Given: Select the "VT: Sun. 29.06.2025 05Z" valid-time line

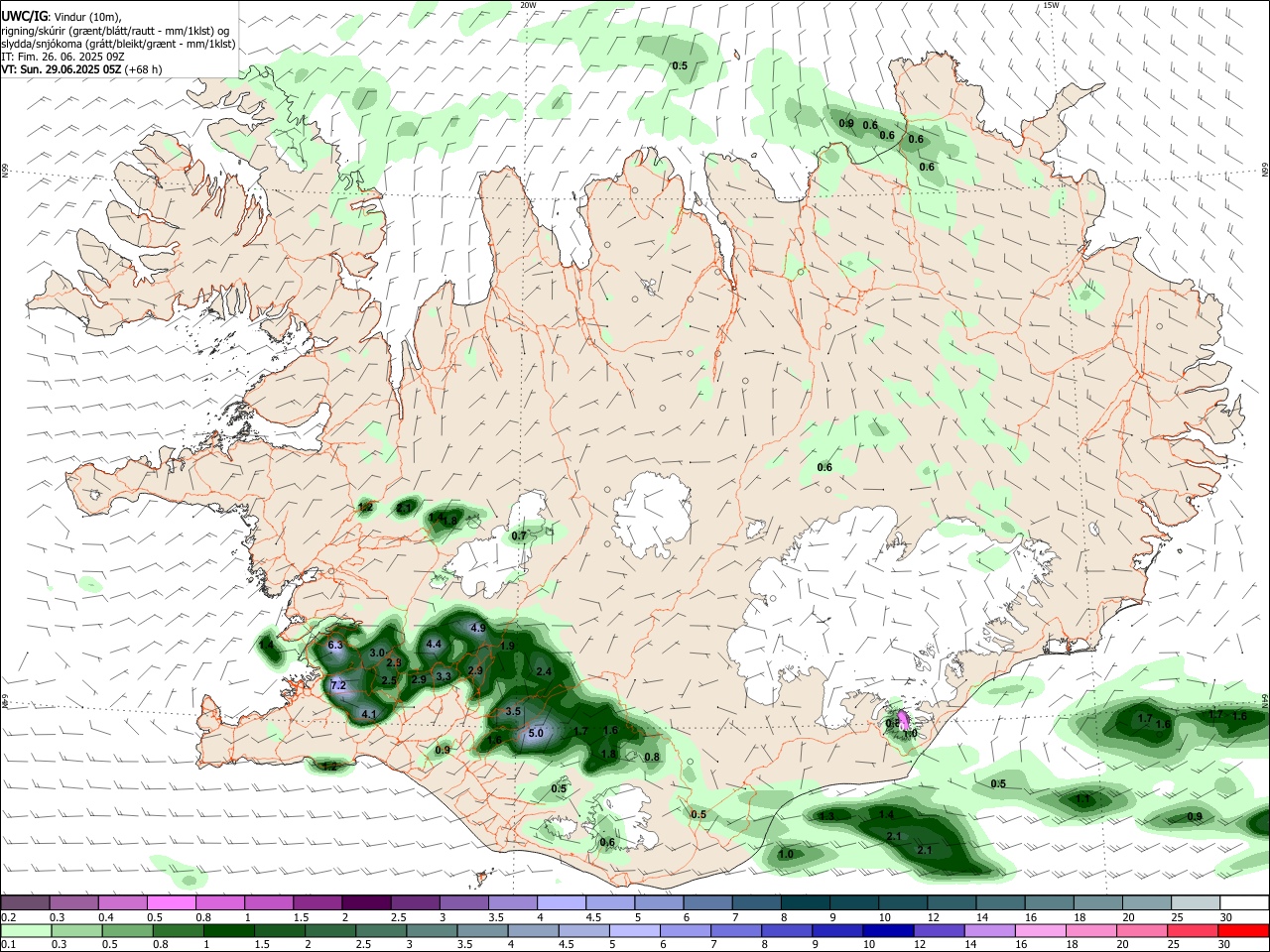Looking at the screenshot, I should tap(81, 69).
